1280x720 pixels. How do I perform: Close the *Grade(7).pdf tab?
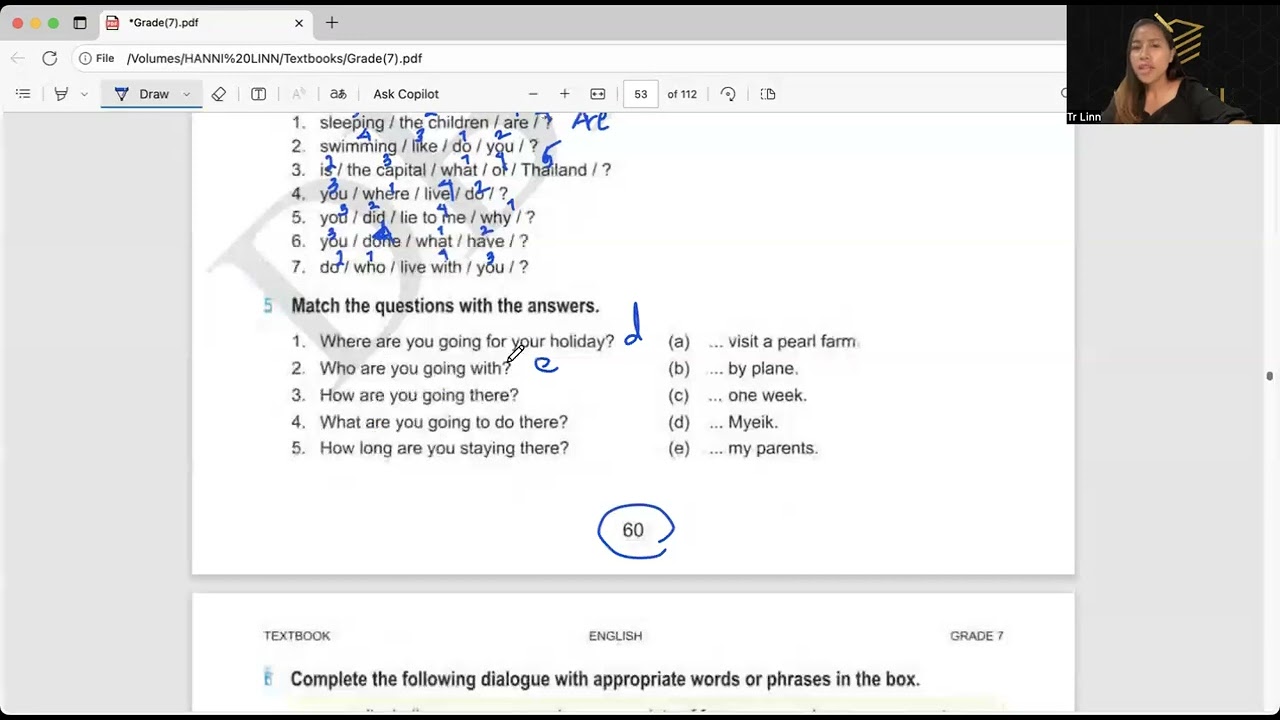(x=299, y=23)
